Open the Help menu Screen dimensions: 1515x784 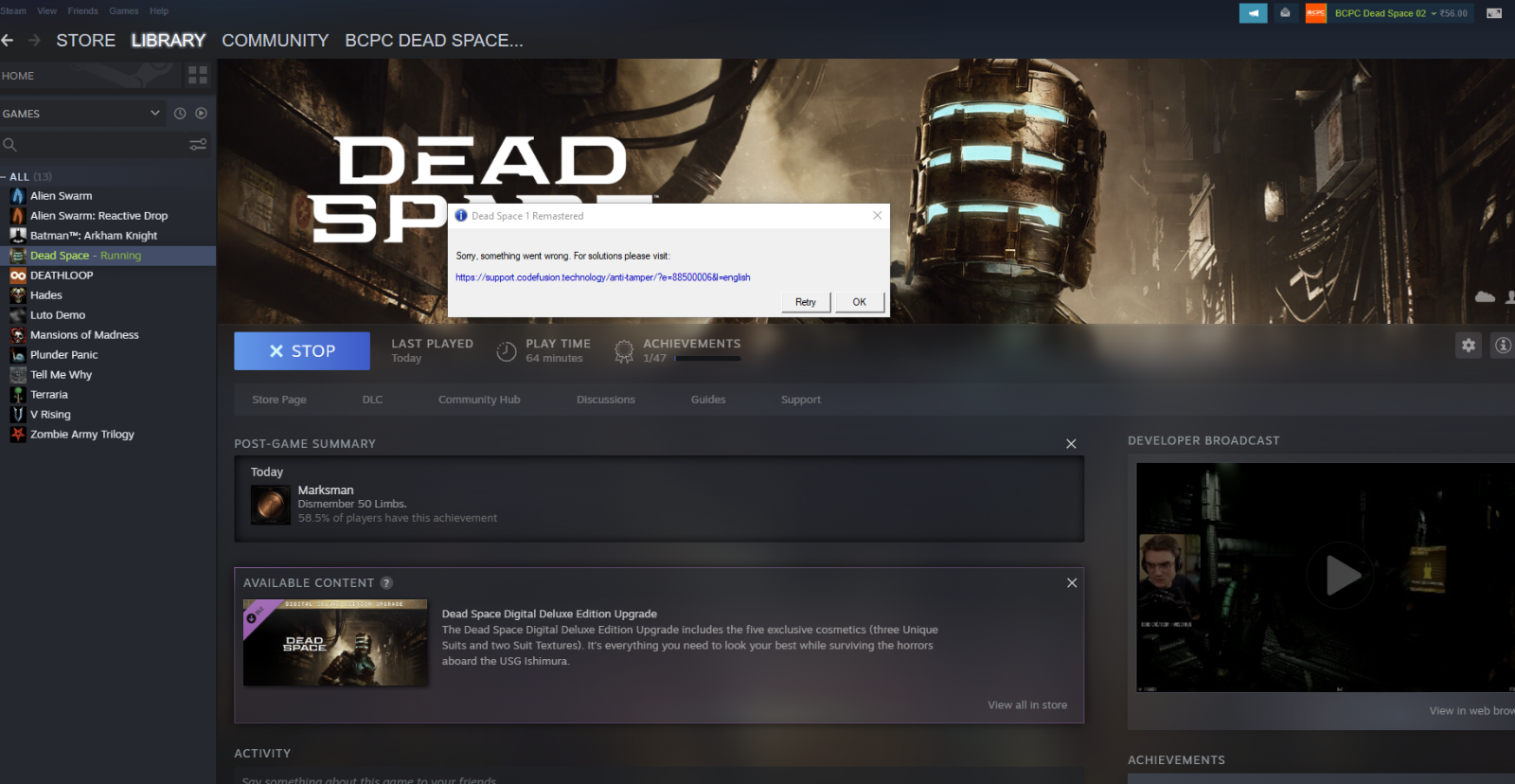159,11
